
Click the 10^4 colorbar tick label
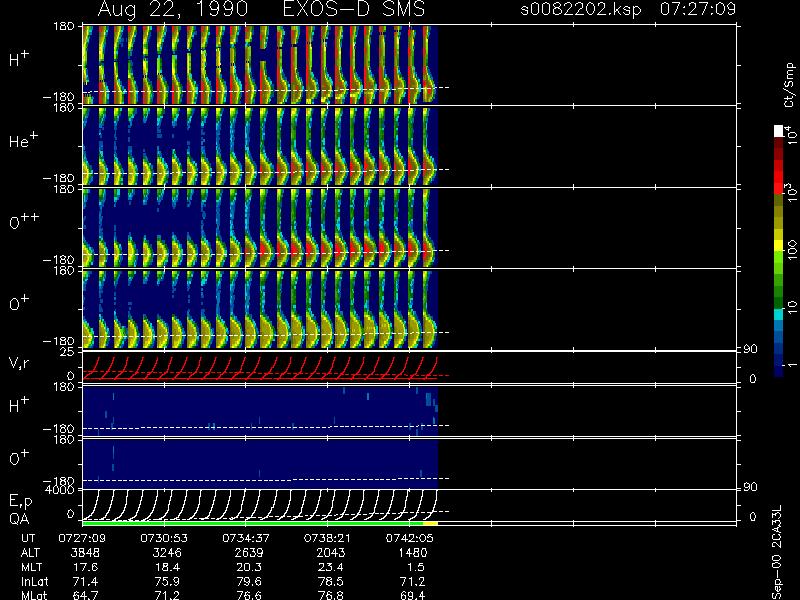[790, 134]
